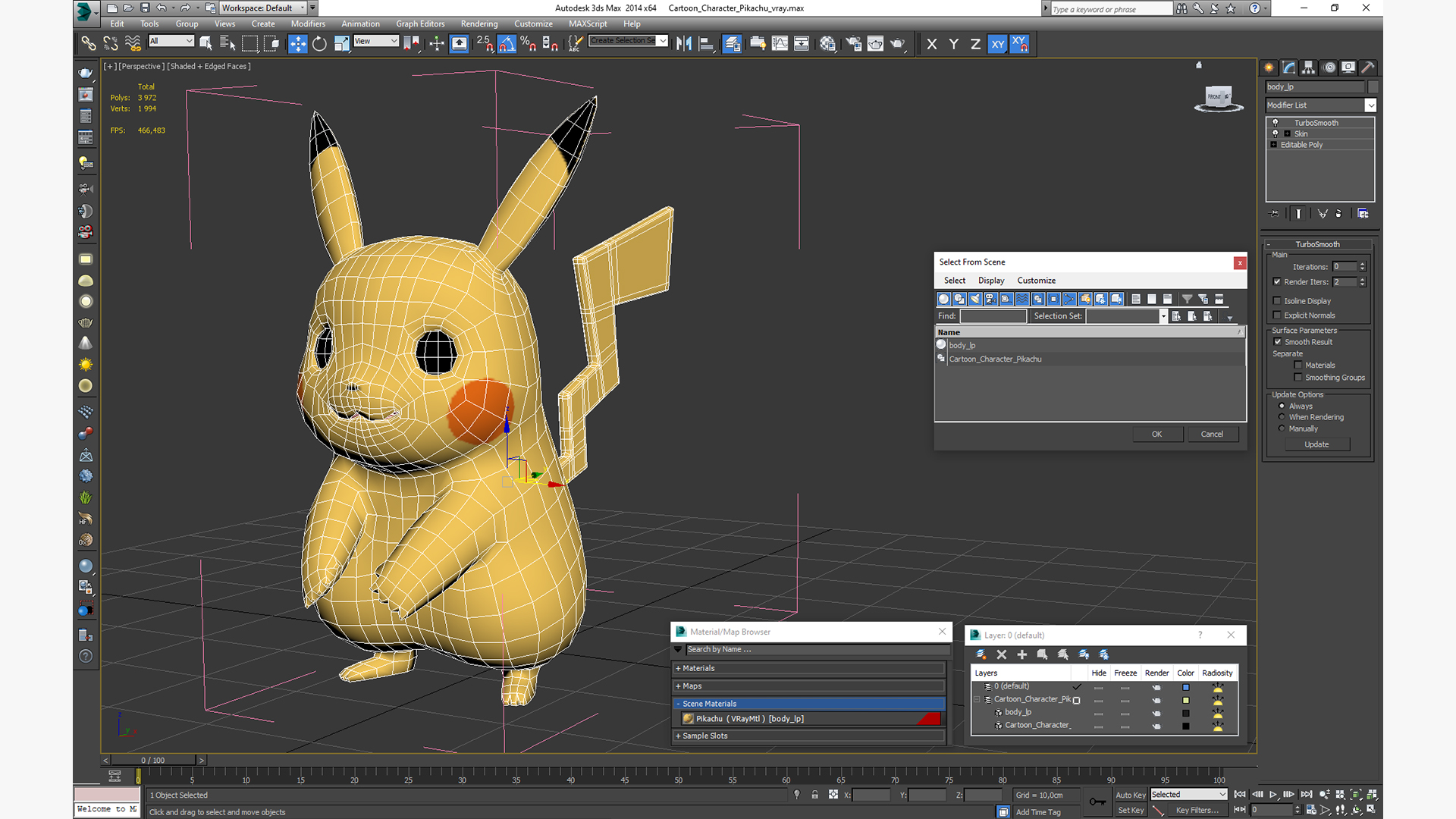
Task: Open the Graph Editors menu
Action: point(420,24)
